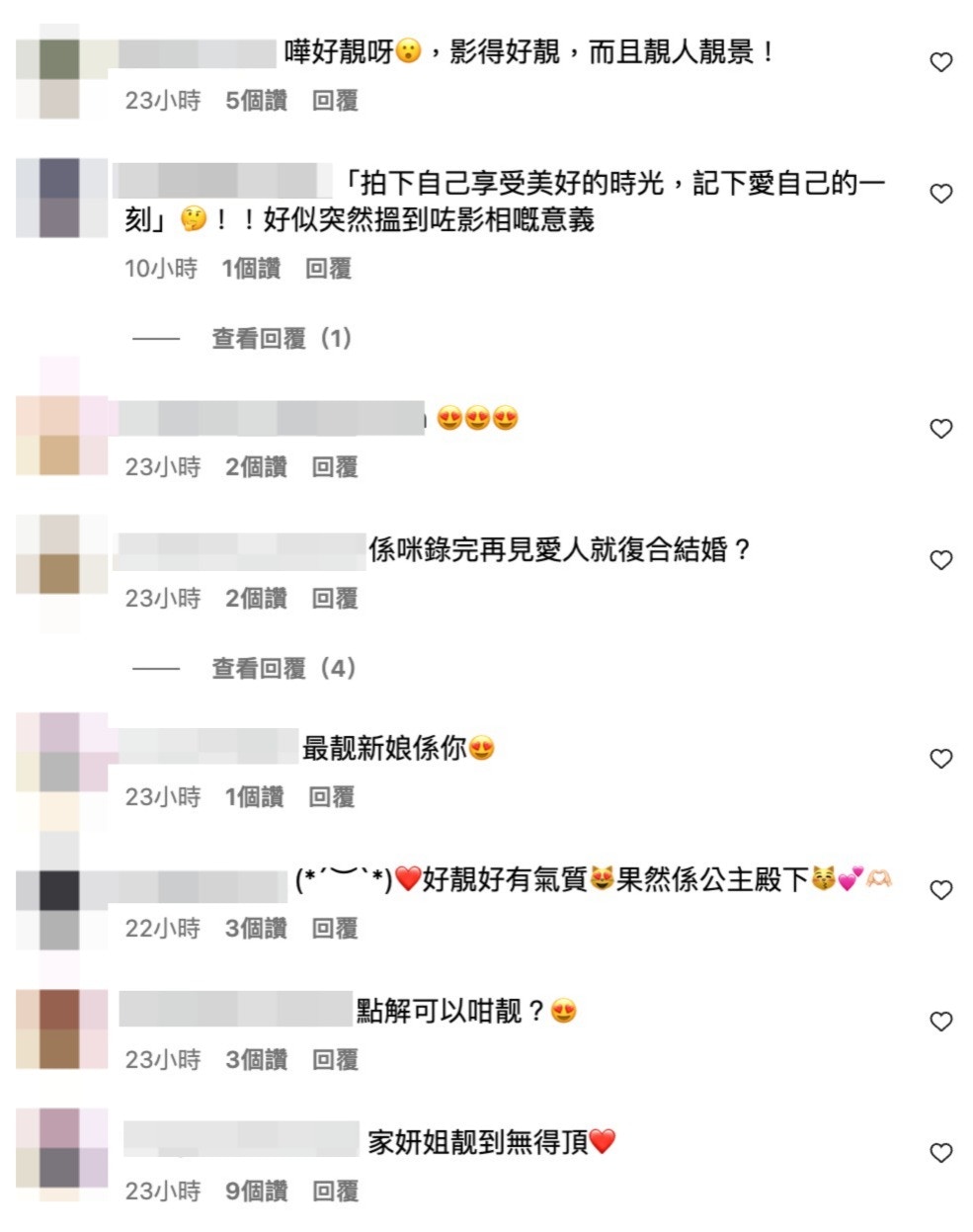The image size is (973, 1232).
Task: Open username beside 係咪錄完再見愛人 comment
Action: [240, 550]
